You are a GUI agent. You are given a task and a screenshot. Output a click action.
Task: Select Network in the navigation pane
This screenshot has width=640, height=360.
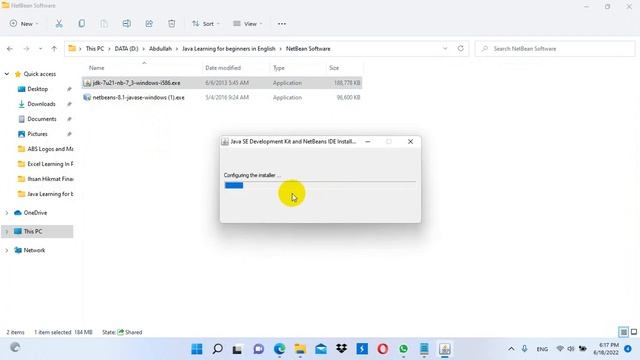pyautogui.click(x=34, y=250)
